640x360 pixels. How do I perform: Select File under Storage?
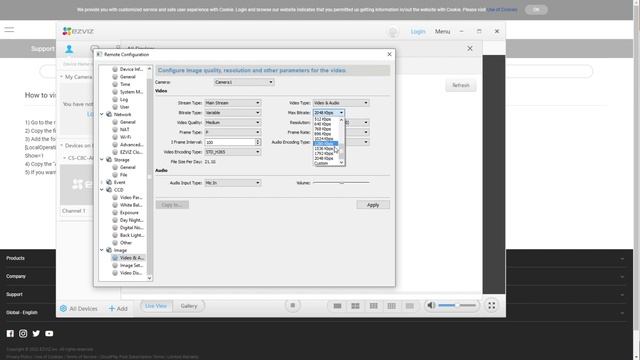point(123,175)
